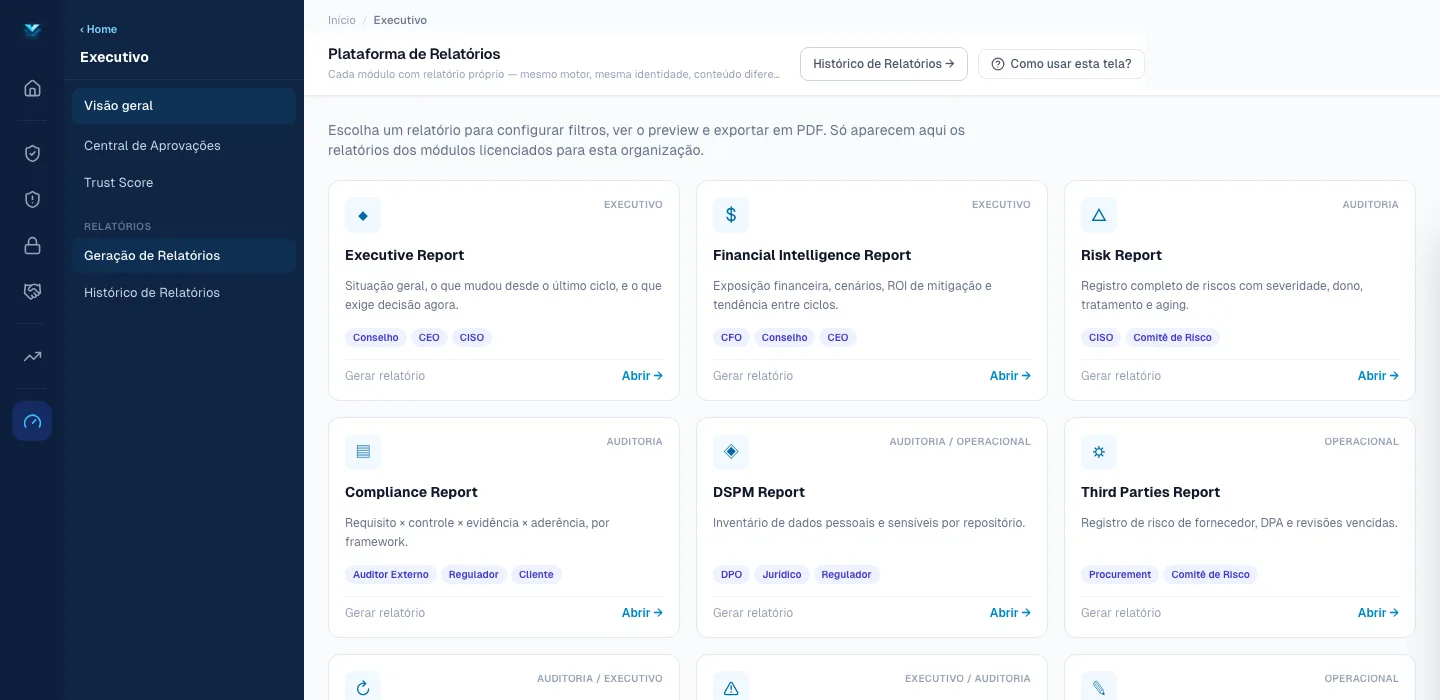The image size is (1440, 700).
Task: Select Visão geral in the side menu
Action: (184, 105)
